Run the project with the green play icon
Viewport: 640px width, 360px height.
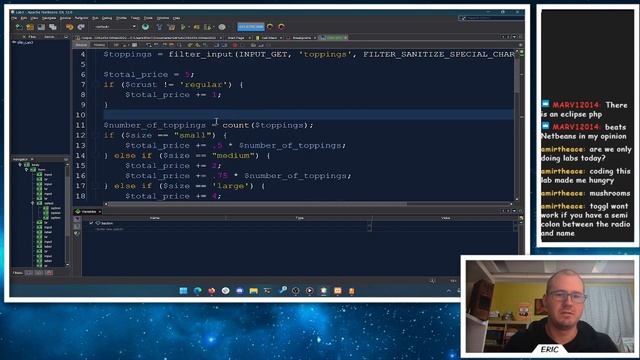[183, 27]
